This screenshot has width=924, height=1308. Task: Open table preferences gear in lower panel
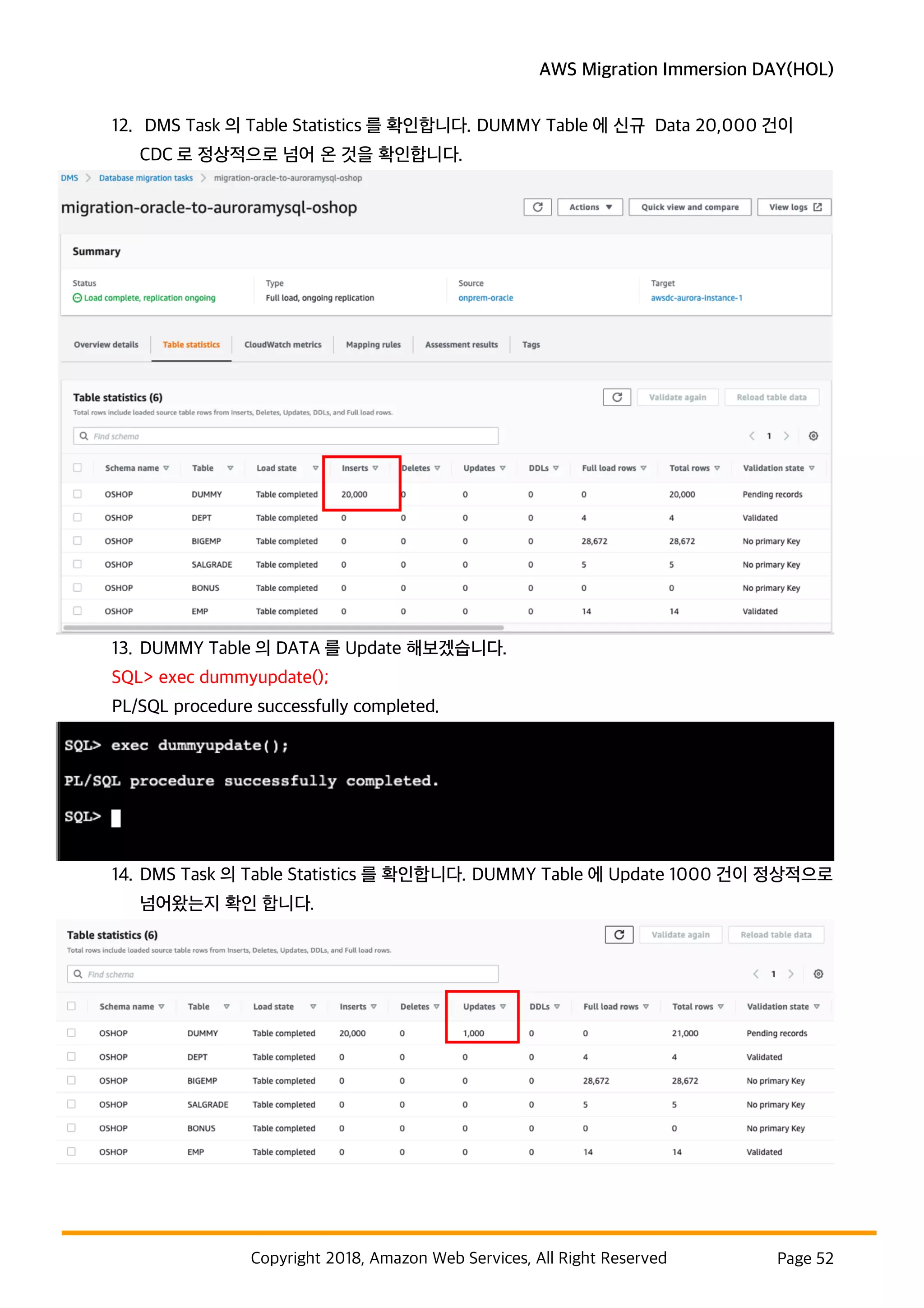click(818, 974)
